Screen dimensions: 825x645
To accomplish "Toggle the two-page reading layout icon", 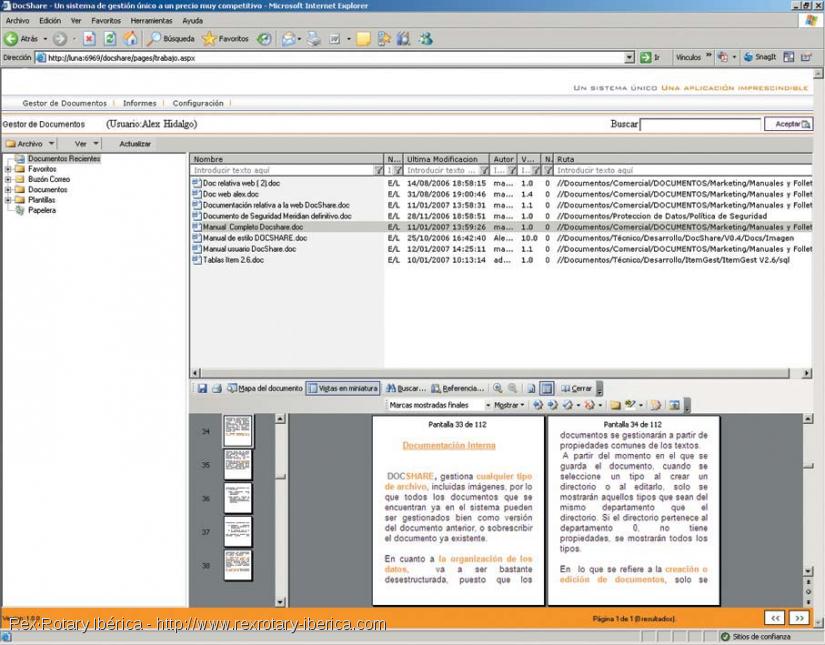I will coord(547,389).
